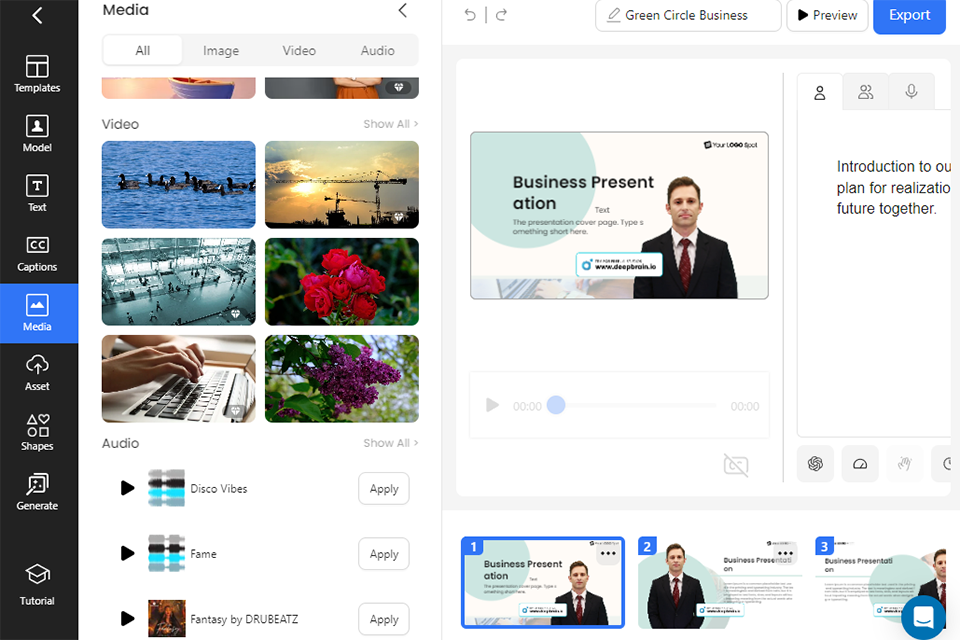This screenshot has height=640, width=960.
Task: Select the multi-person conversation tab
Action: (x=866, y=92)
